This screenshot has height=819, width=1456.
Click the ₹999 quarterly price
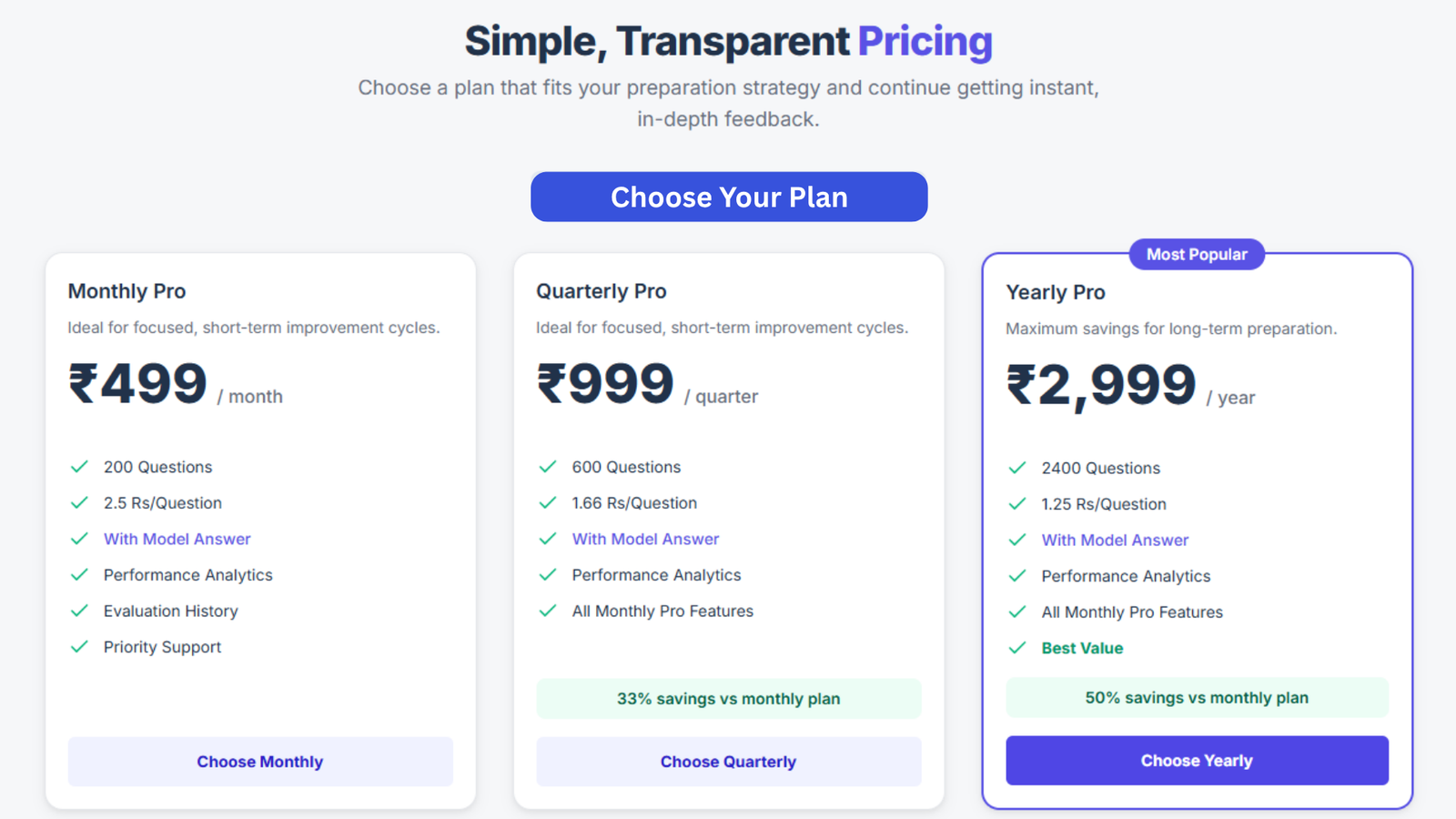[606, 383]
